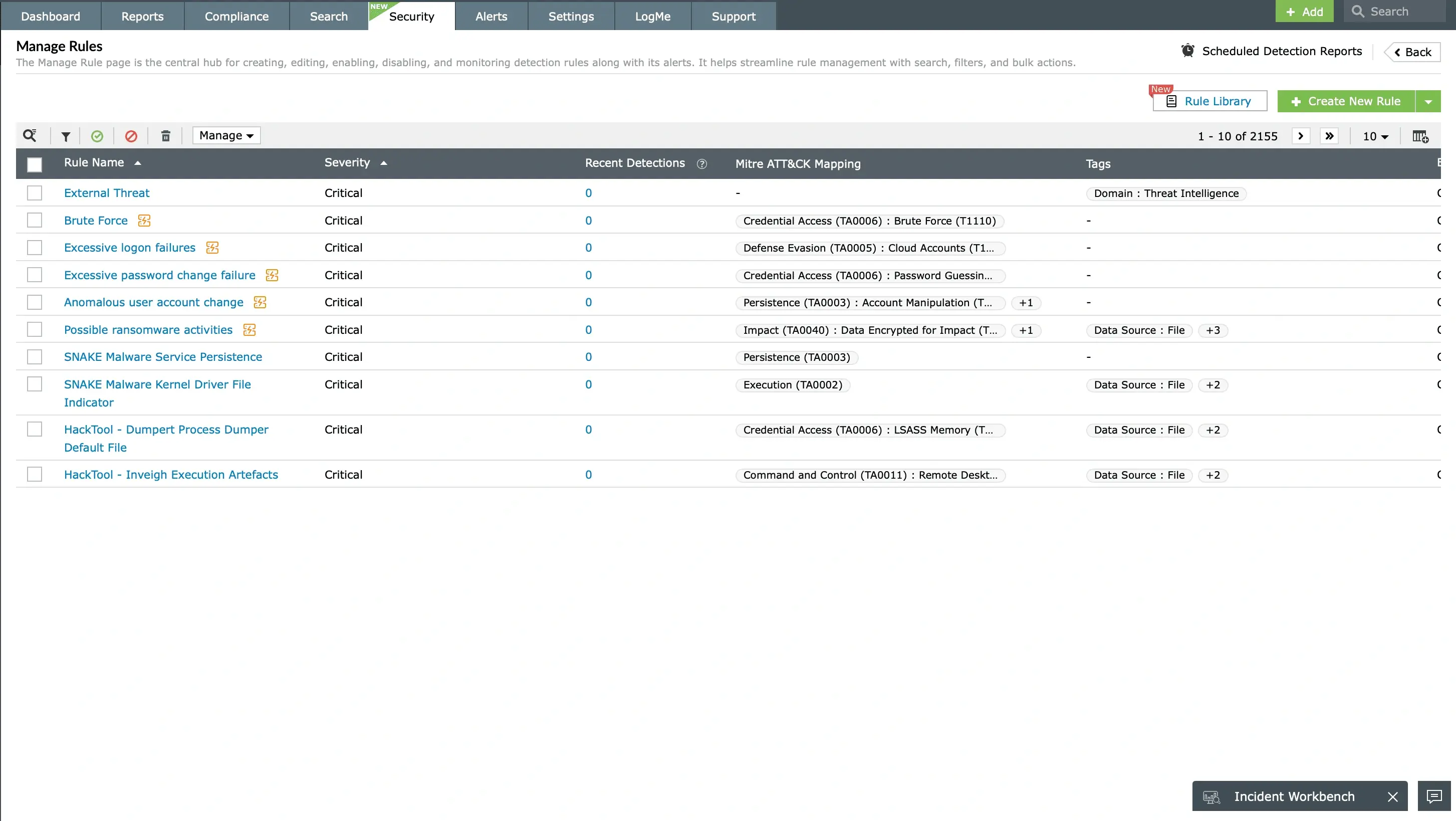Click the Create New Rule button
This screenshot has width=1456, height=821.
[x=1346, y=102]
